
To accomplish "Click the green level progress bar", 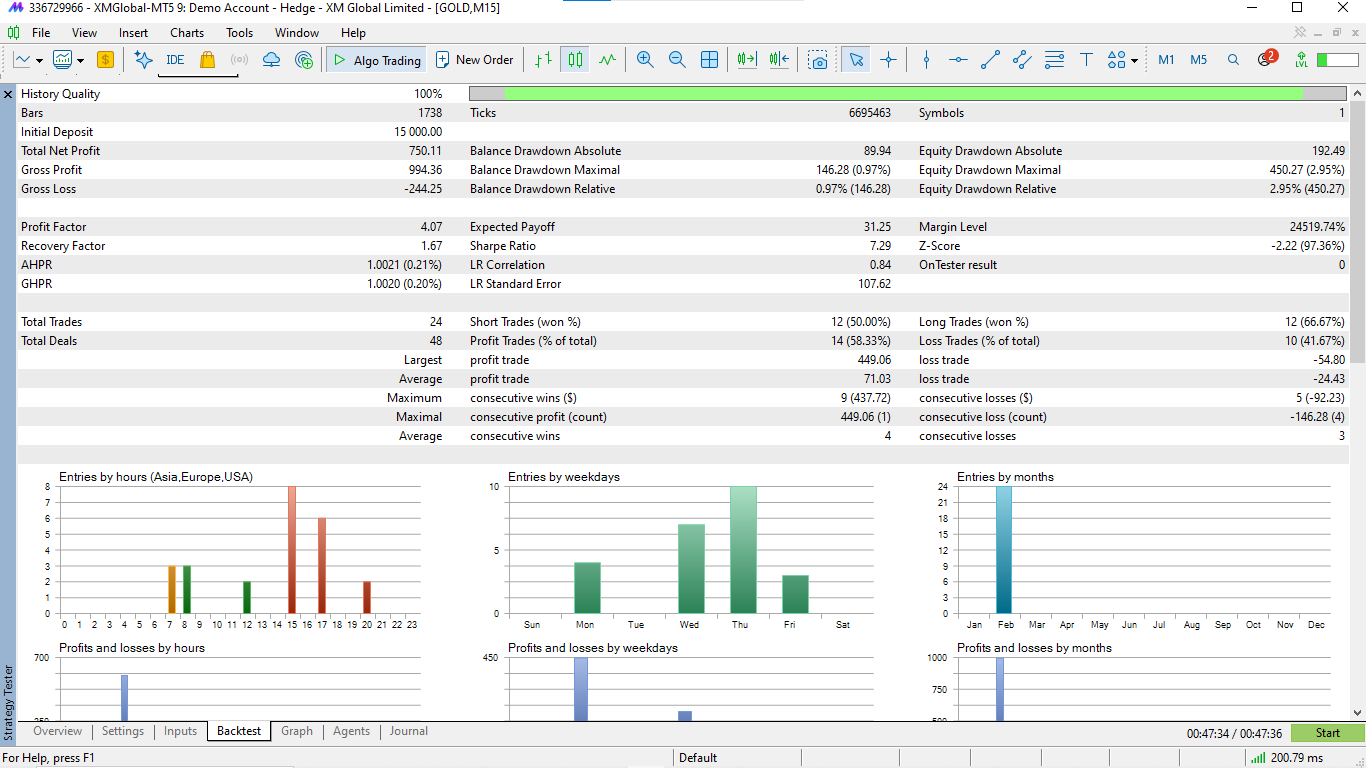I will point(1337,60).
